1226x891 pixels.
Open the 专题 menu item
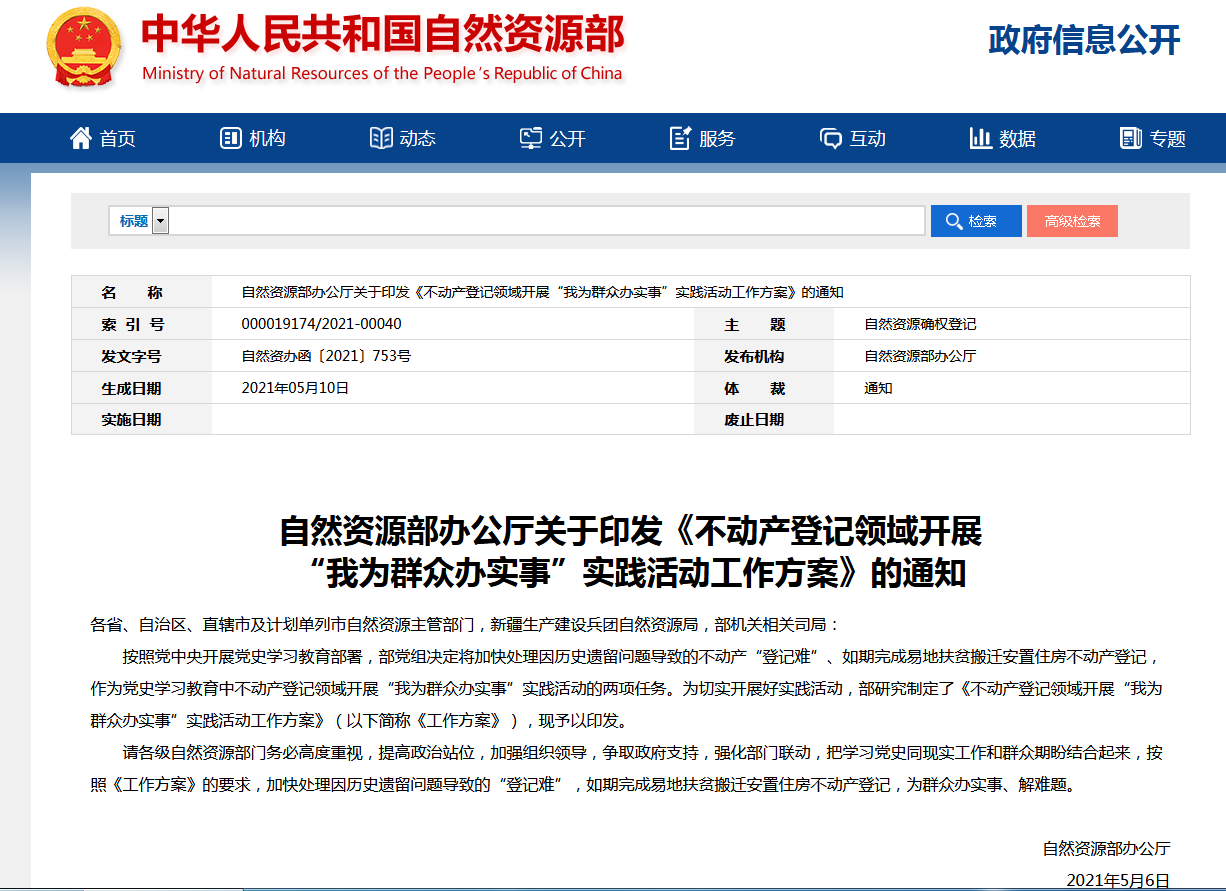(x=1168, y=139)
